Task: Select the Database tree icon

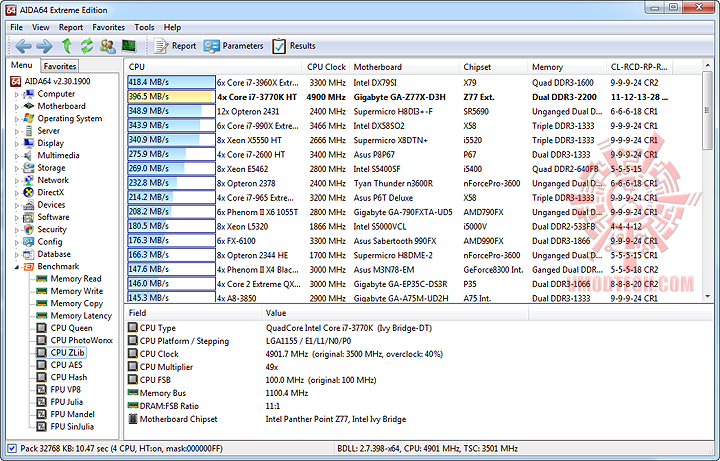Action: click(28, 254)
